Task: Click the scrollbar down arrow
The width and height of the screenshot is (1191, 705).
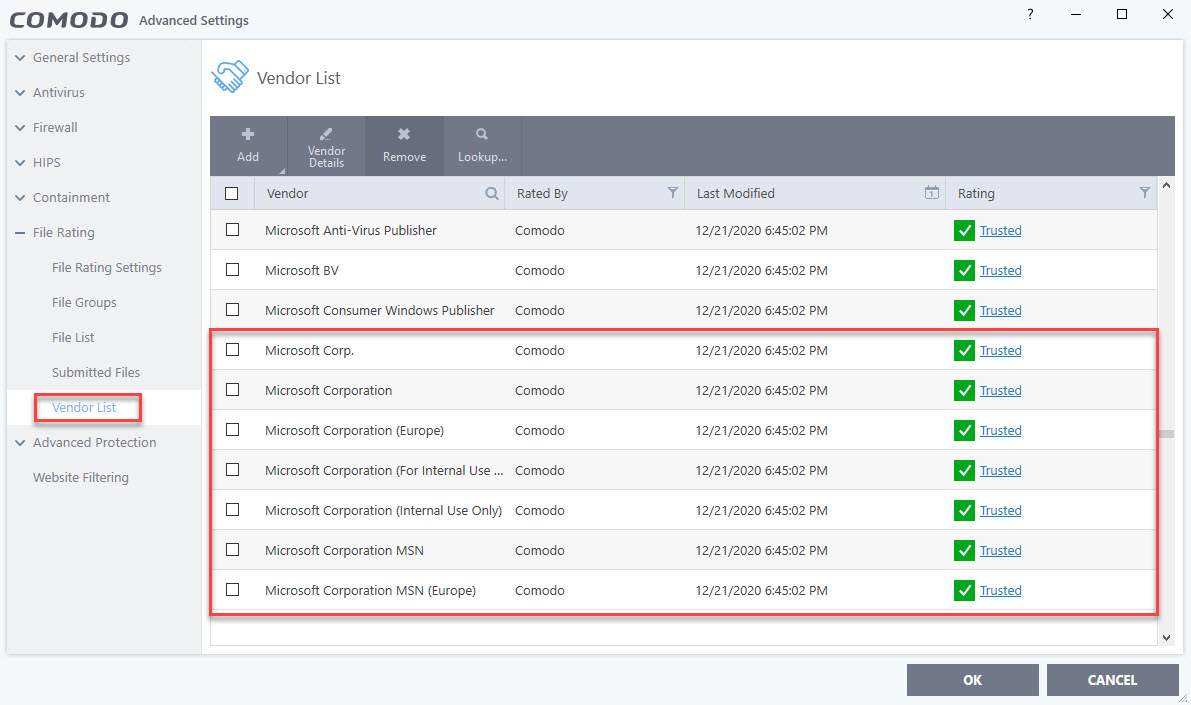Action: tap(1167, 638)
